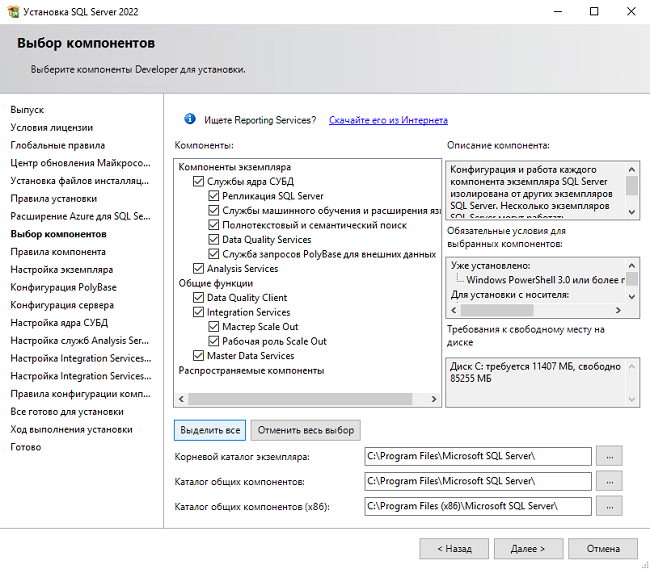Edit the Каталог общих компонентов path field

tap(478, 481)
